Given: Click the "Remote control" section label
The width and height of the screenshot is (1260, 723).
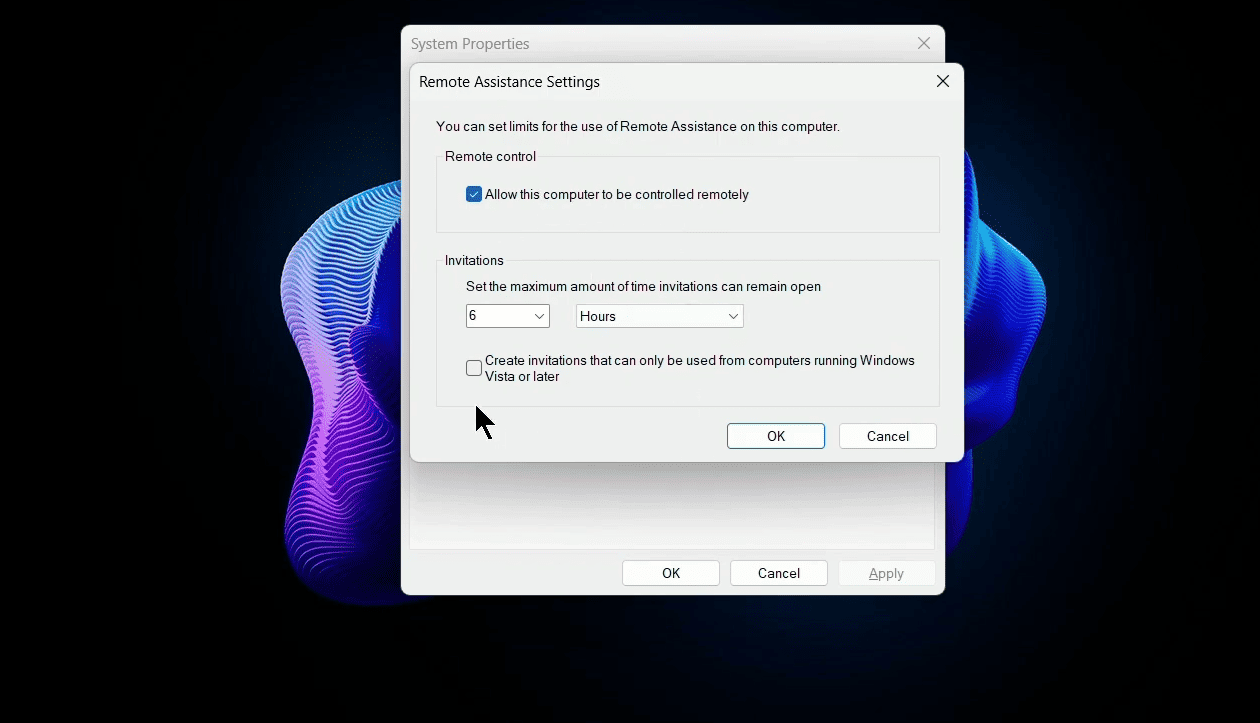Looking at the screenshot, I should click(x=490, y=156).
